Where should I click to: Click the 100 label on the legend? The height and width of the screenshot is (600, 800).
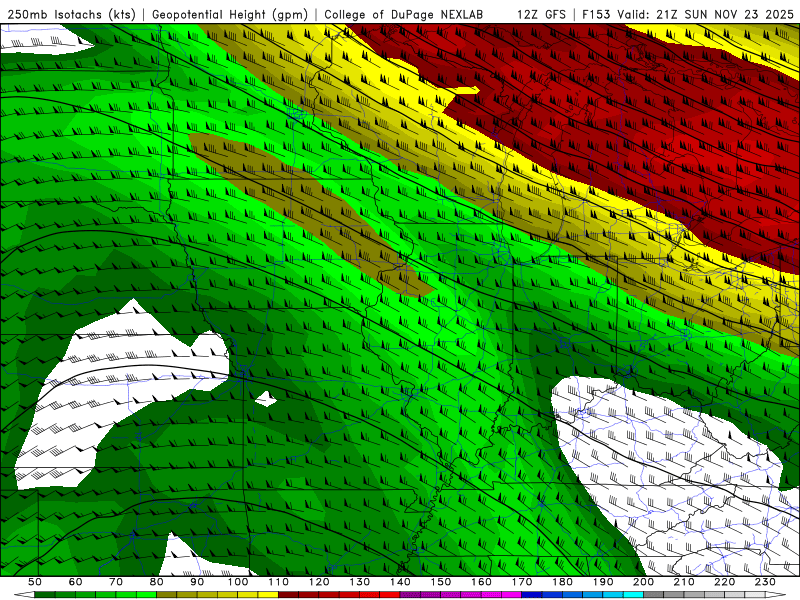pyautogui.click(x=238, y=582)
